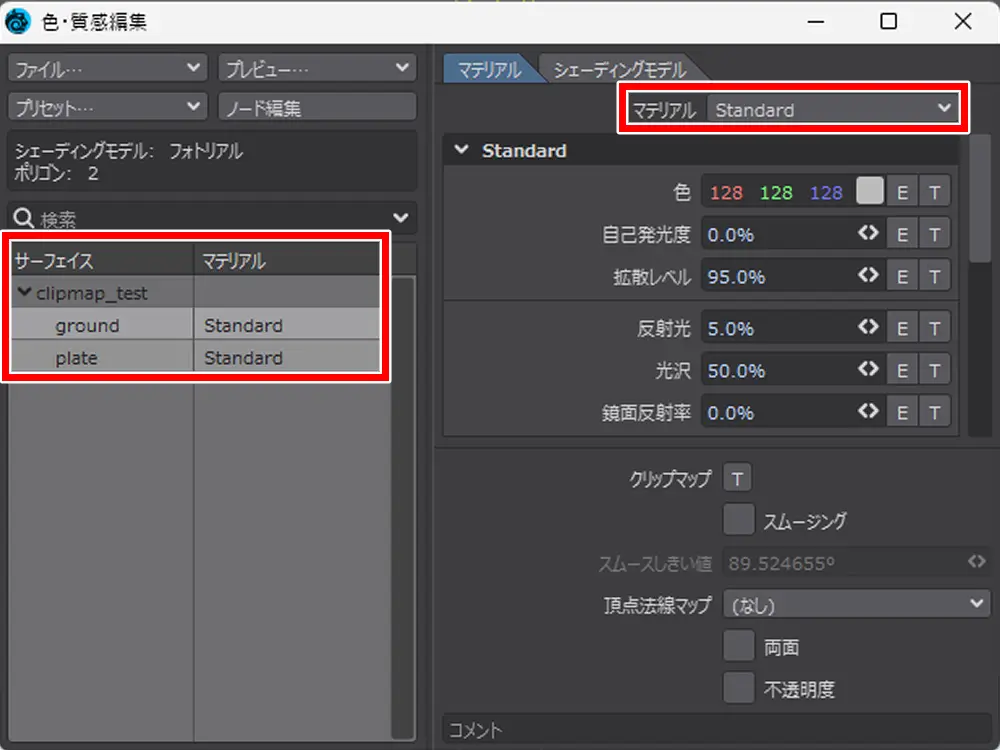Screen dimensions: 1000x750
Task: Click the ノード編集 button
Action: click(316, 107)
